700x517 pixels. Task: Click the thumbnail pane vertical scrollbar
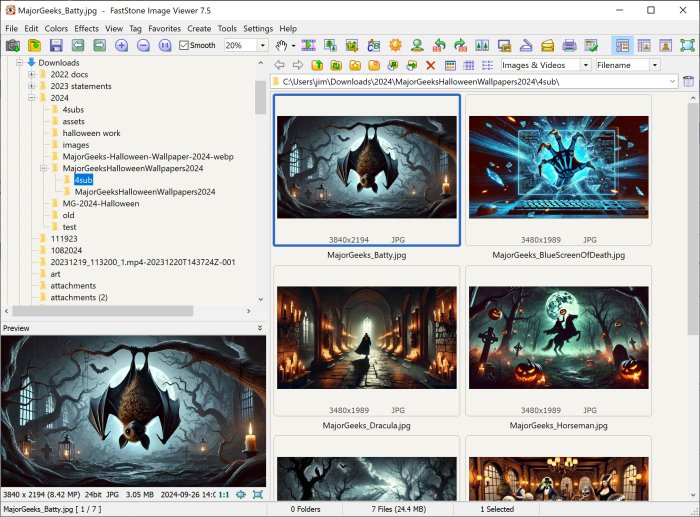pos(693,218)
